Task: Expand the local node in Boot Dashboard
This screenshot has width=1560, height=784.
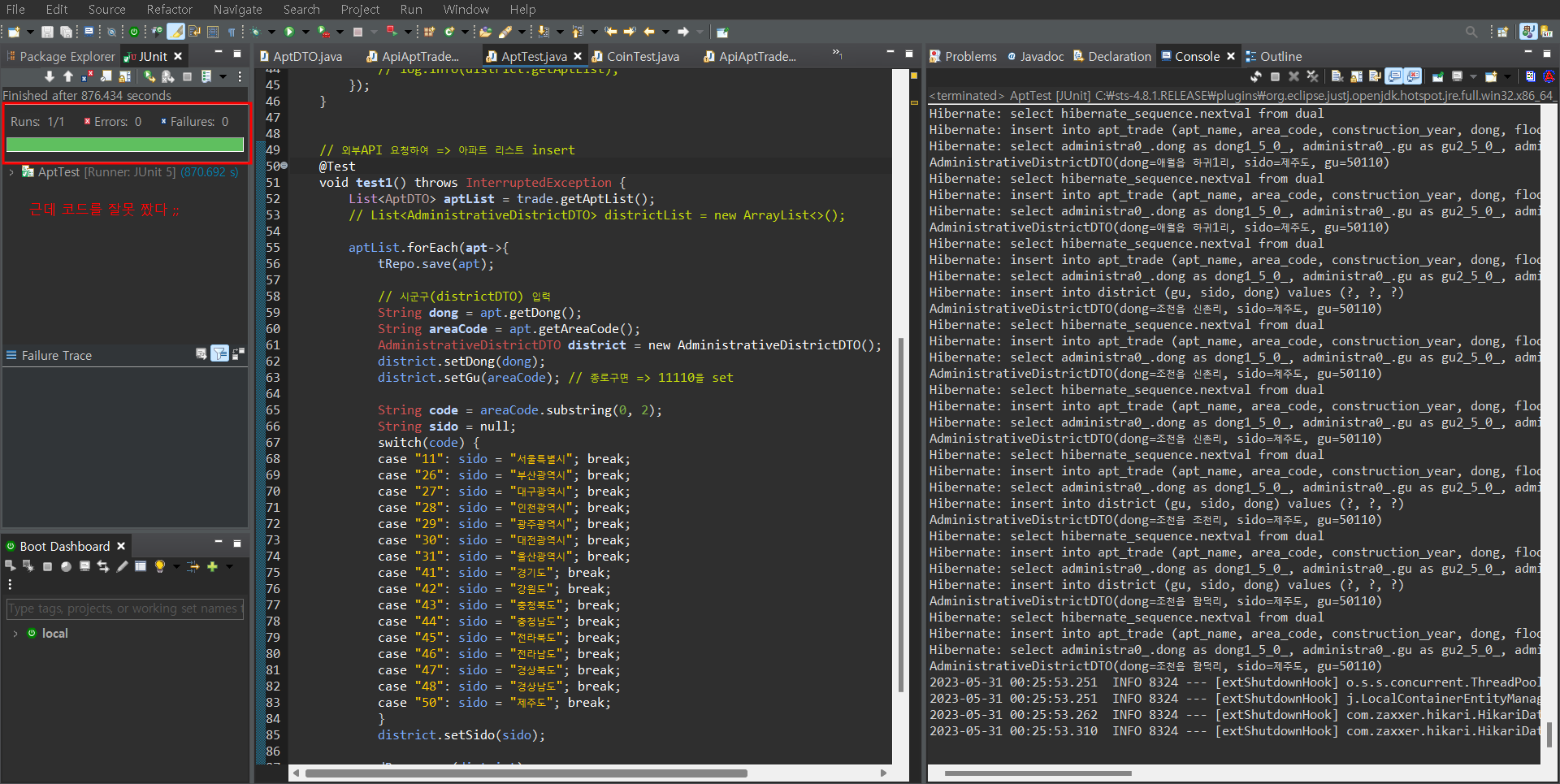Action: tap(15, 634)
